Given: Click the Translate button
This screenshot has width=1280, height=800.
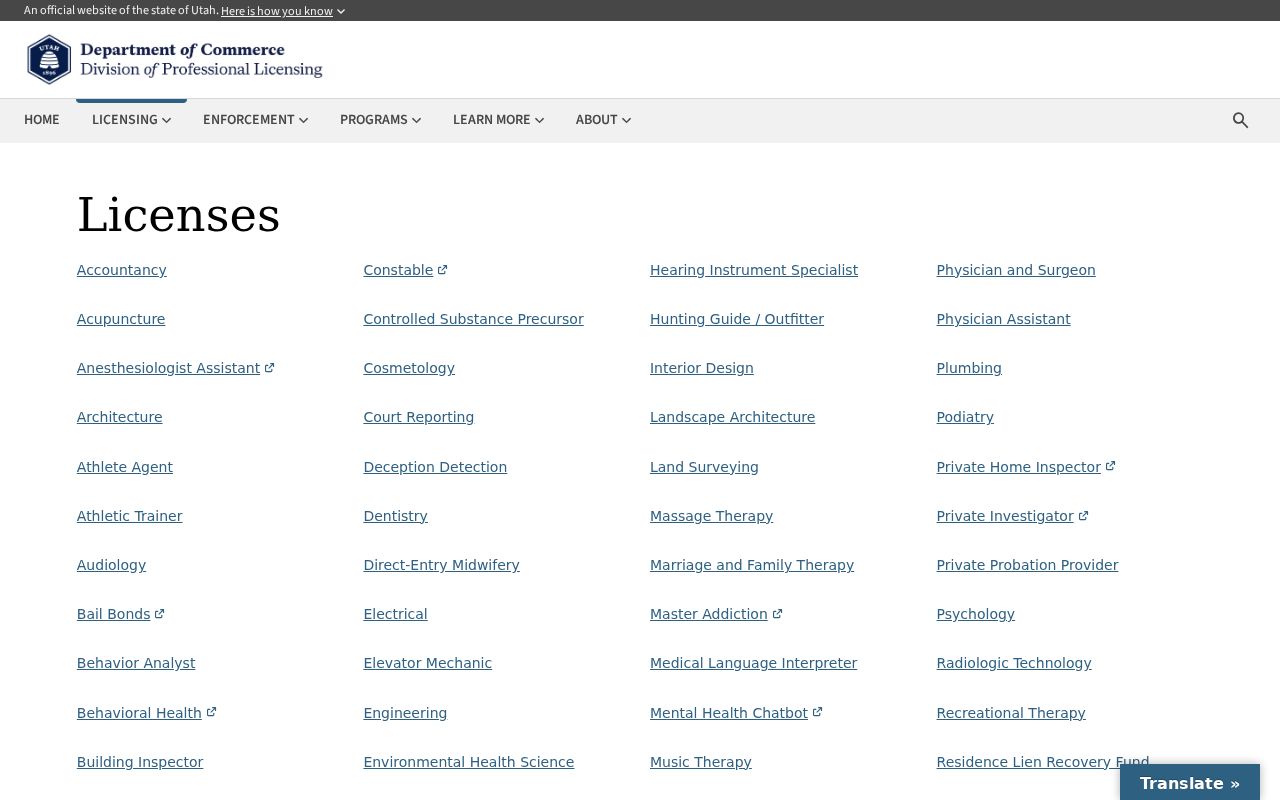Looking at the screenshot, I should coord(1190,783).
